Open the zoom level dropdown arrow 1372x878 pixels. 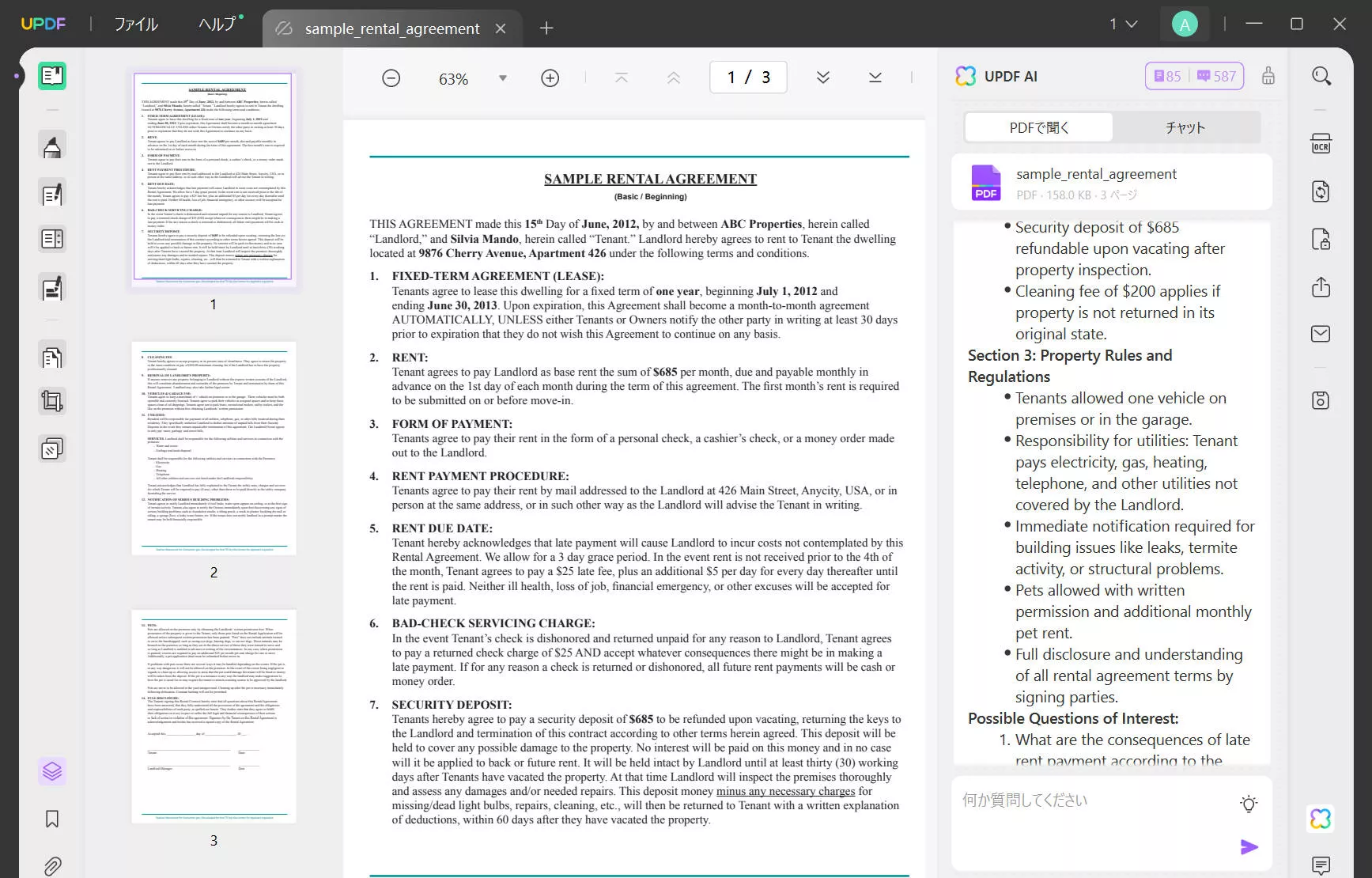(x=503, y=78)
